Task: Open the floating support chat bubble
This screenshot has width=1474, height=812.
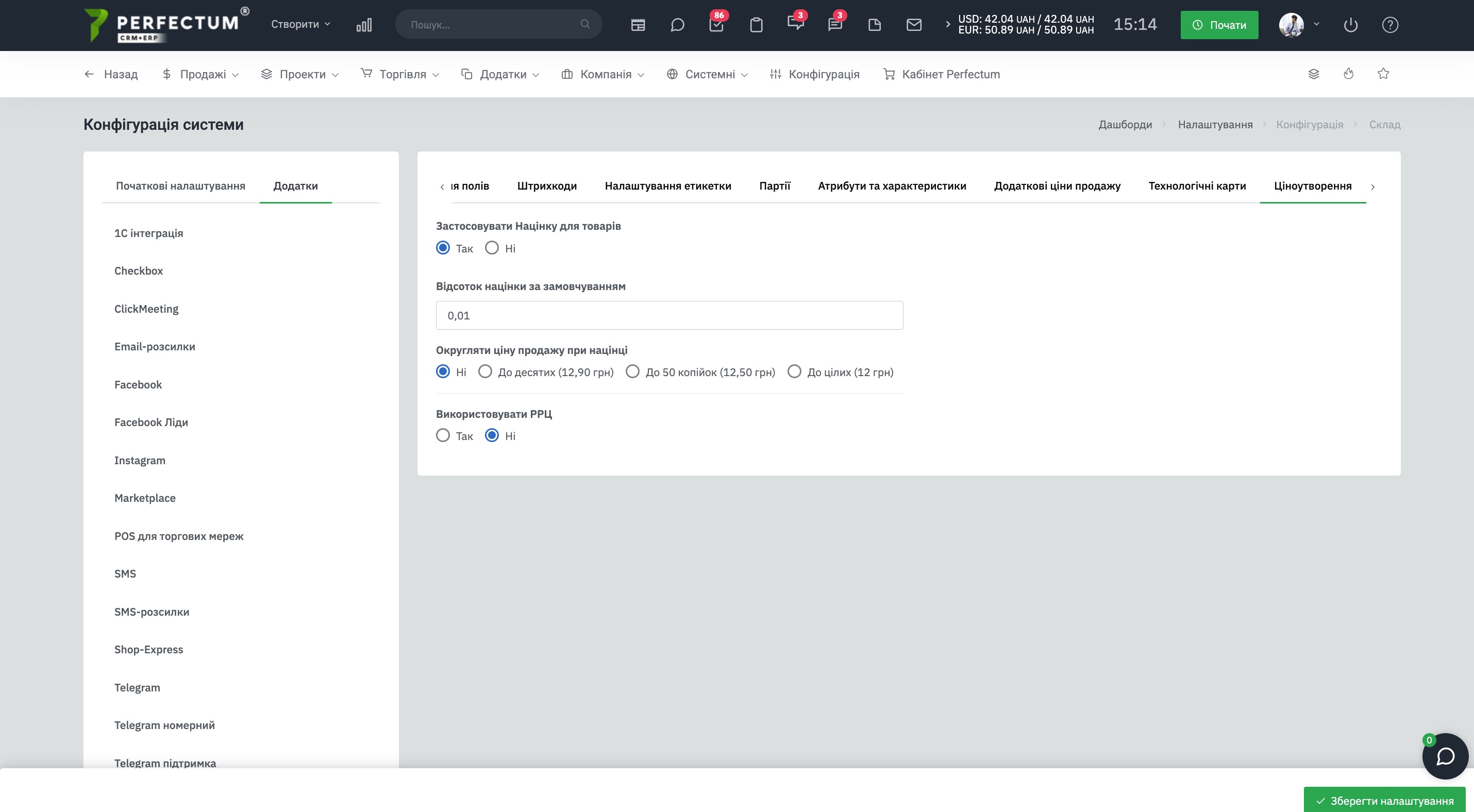Action: 1445,756
